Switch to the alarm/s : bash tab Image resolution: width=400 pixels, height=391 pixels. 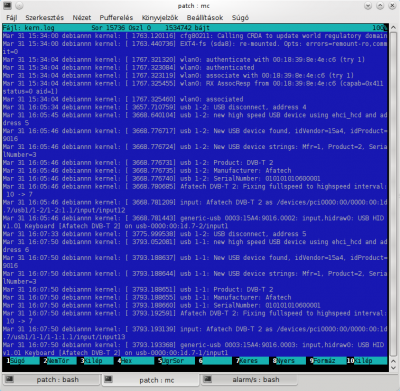coord(249,379)
